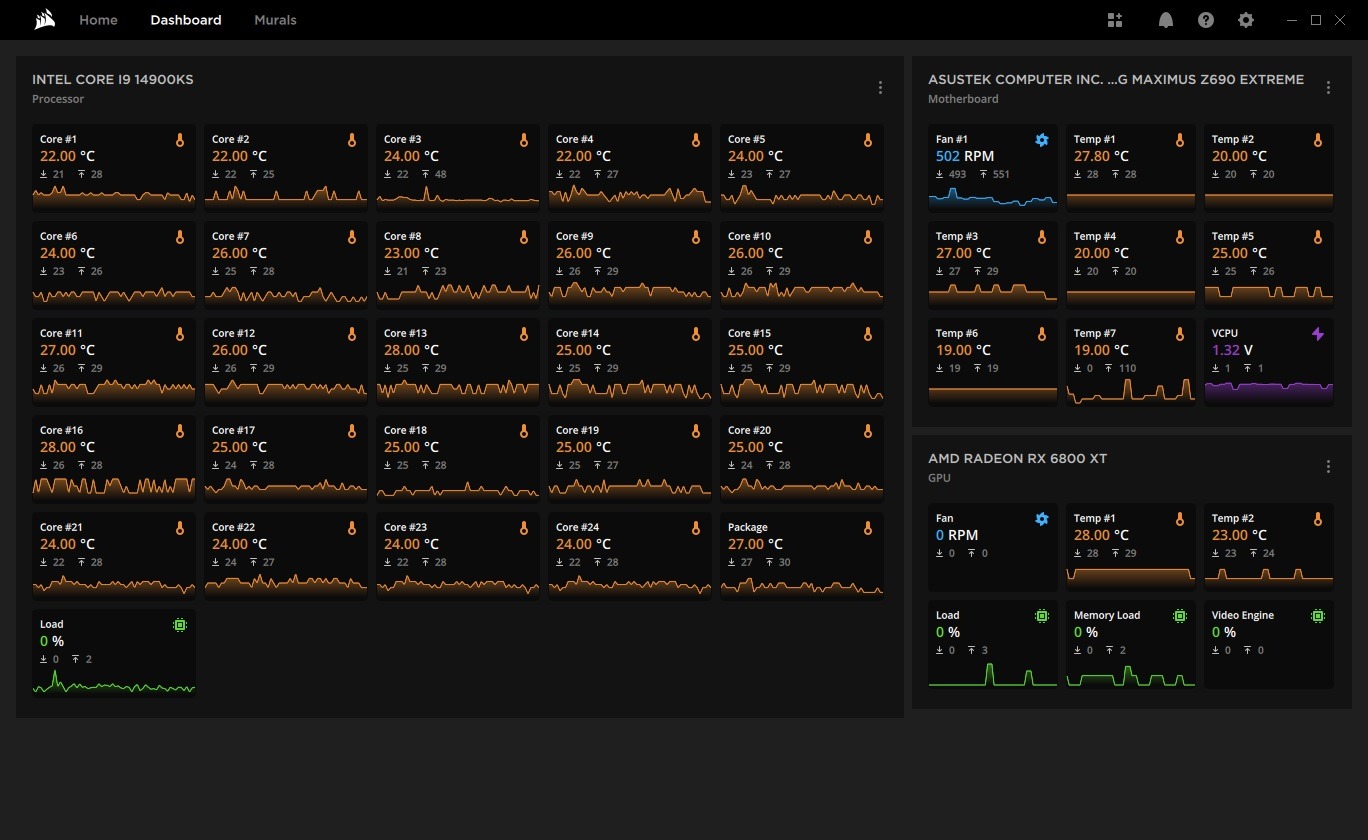The height and width of the screenshot is (840, 1368).
Task: Select the Video Engine tile
Action: coord(1268,645)
